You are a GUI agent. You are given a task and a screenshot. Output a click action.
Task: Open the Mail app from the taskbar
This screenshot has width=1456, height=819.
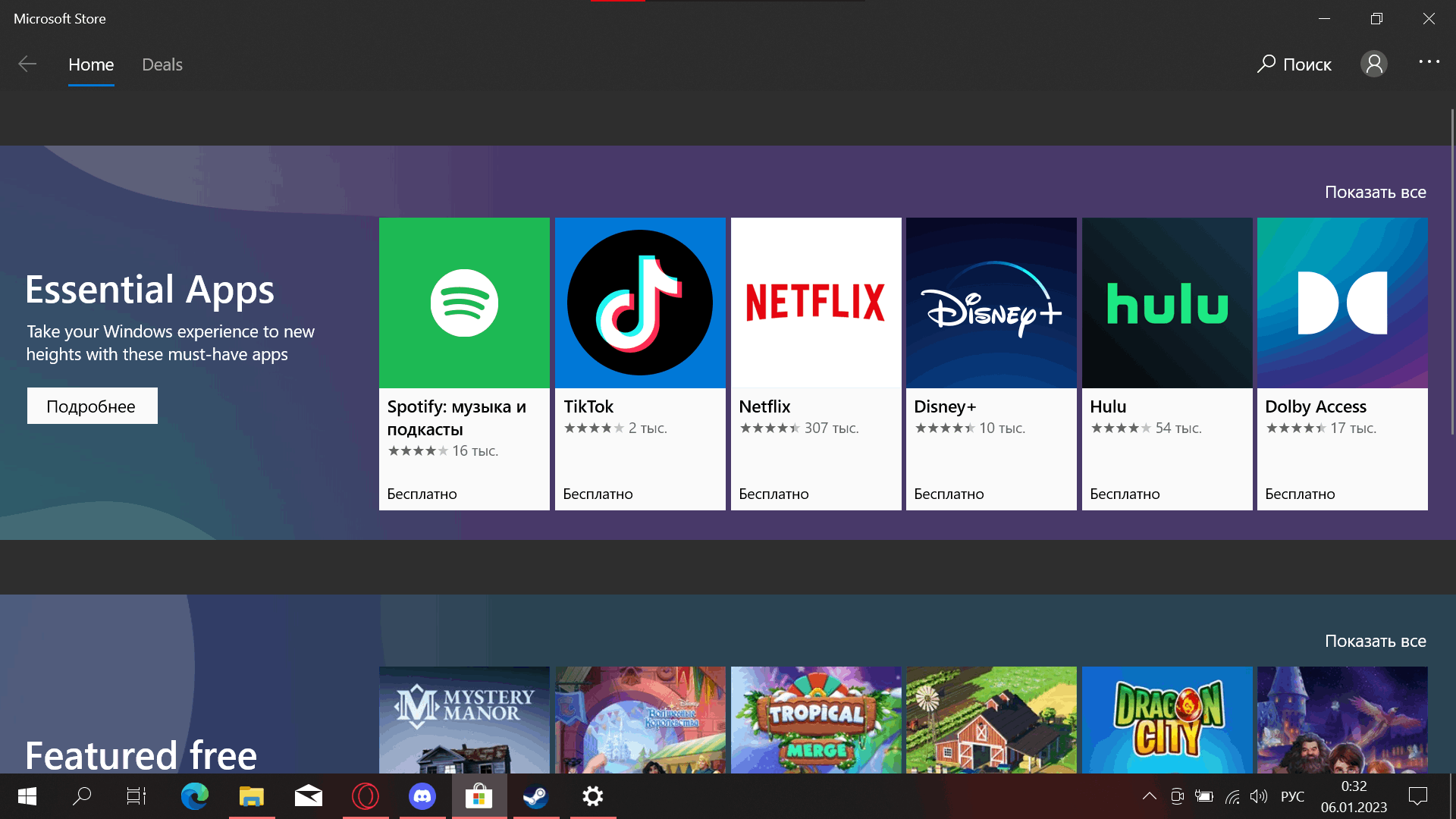[x=309, y=796]
